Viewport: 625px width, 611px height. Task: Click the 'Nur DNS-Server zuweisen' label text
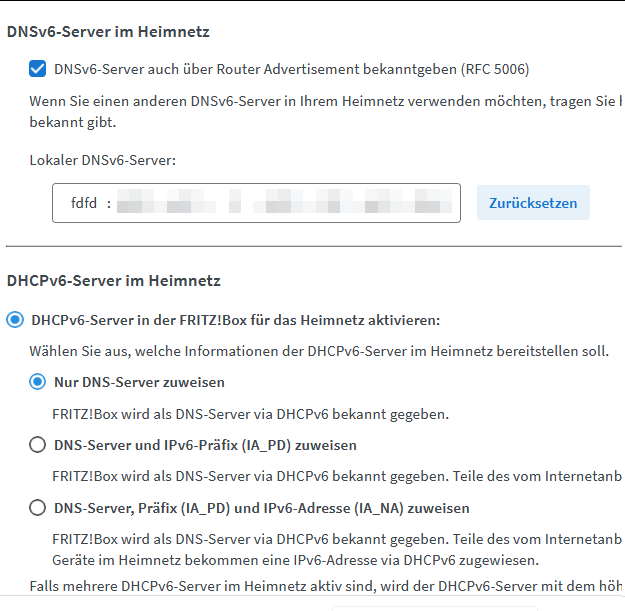pyautogui.click(x=139, y=382)
